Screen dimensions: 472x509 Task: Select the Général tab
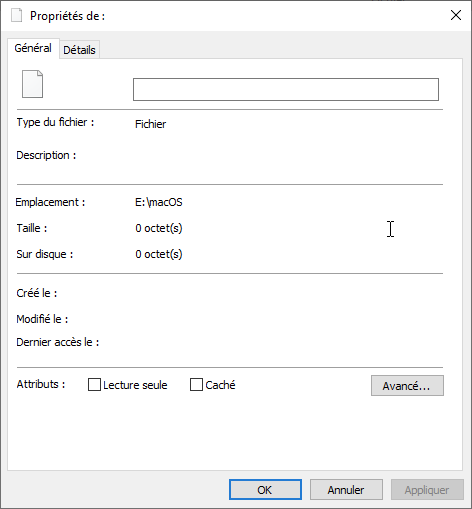coord(33,48)
